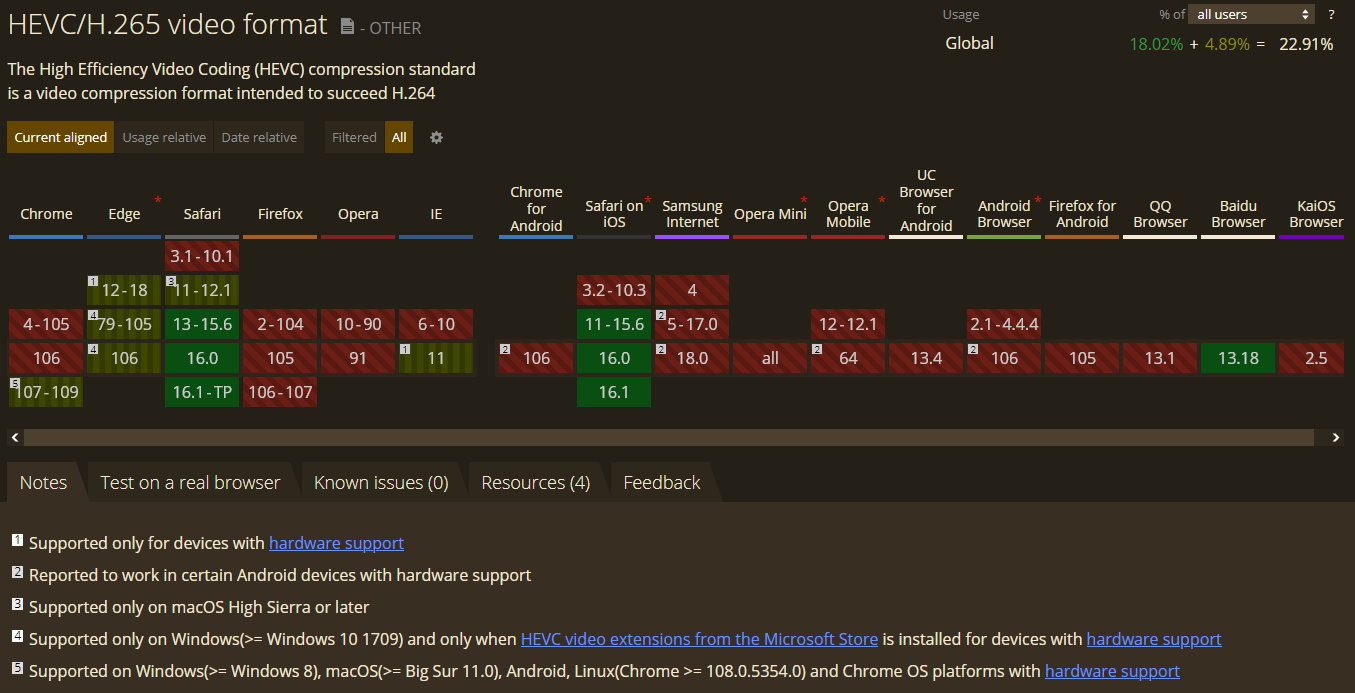Click Firefox for Android column header

1082,214
